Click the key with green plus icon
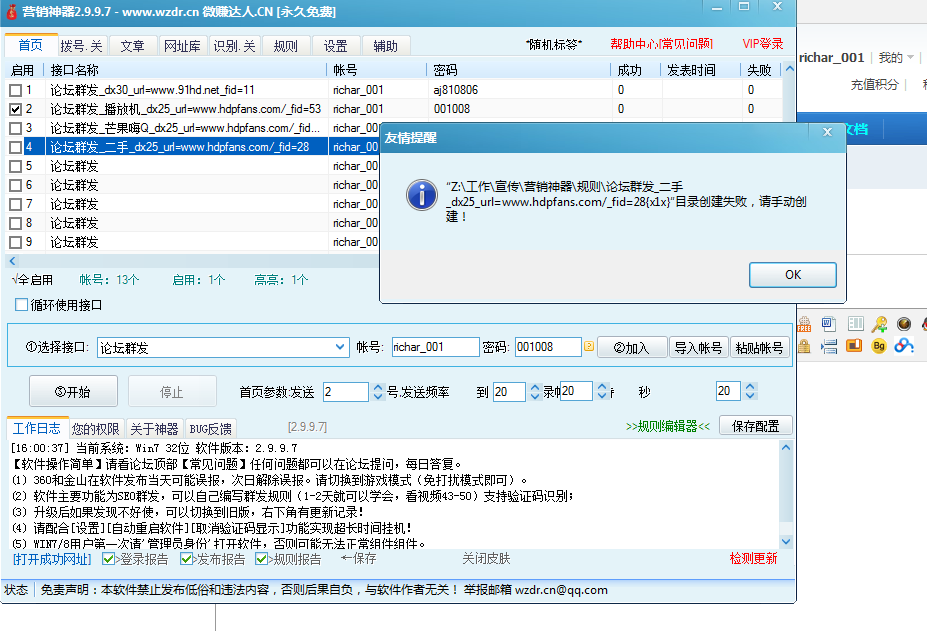 point(879,323)
